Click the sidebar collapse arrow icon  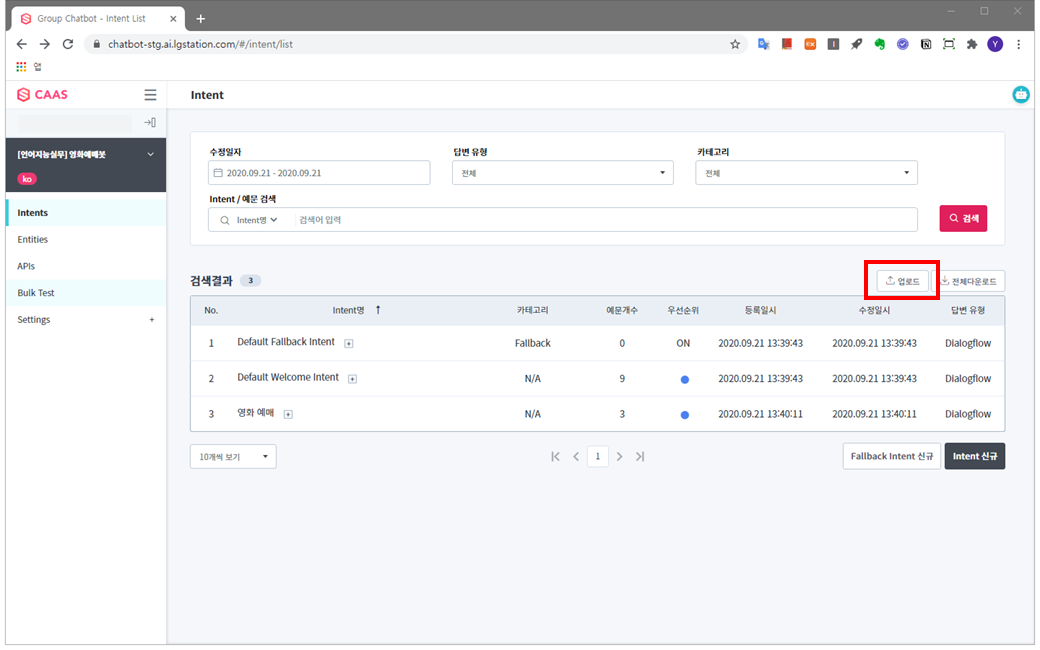[x=150, y=122]
